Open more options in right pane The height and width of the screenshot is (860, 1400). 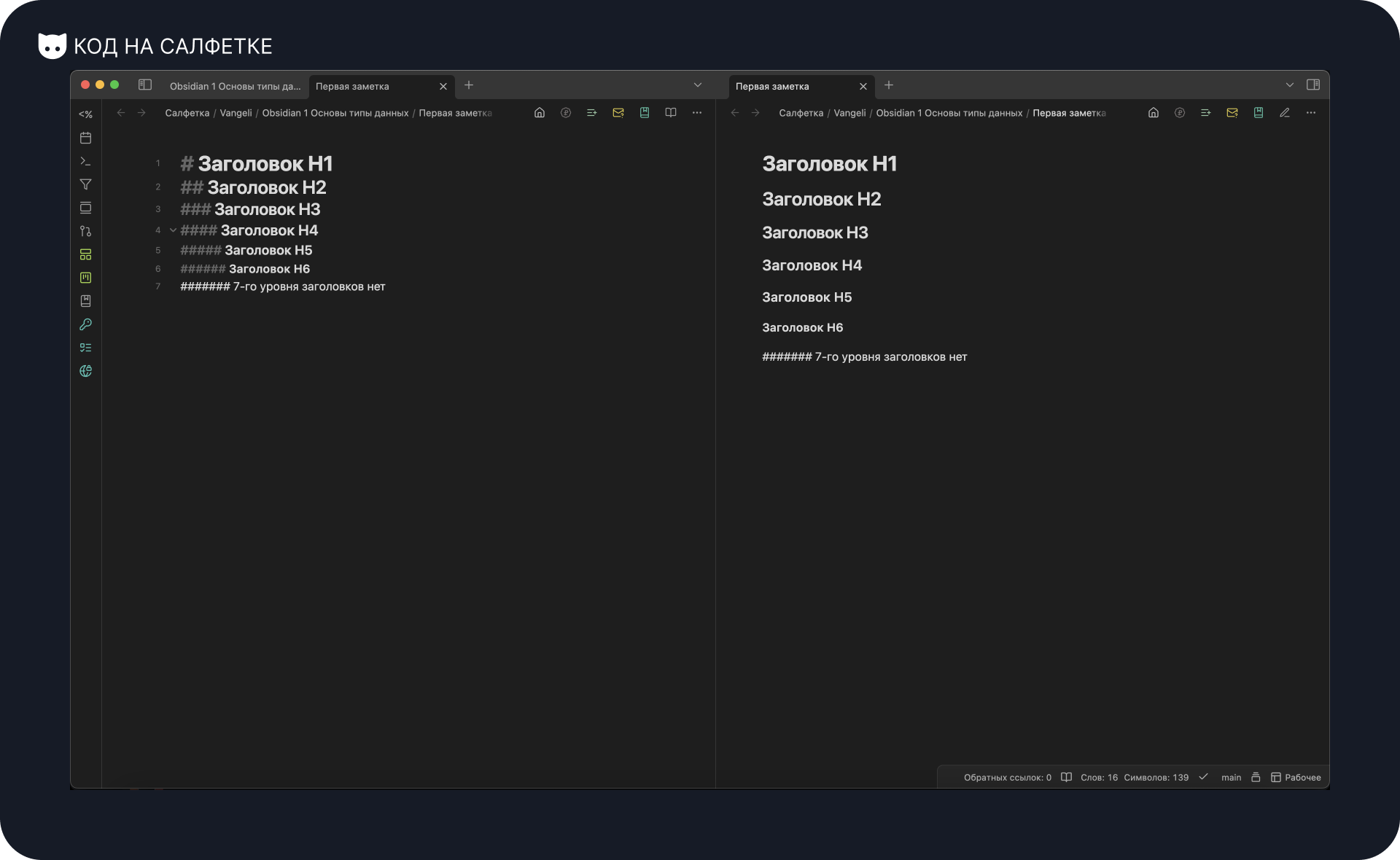tap(1311, 113)
